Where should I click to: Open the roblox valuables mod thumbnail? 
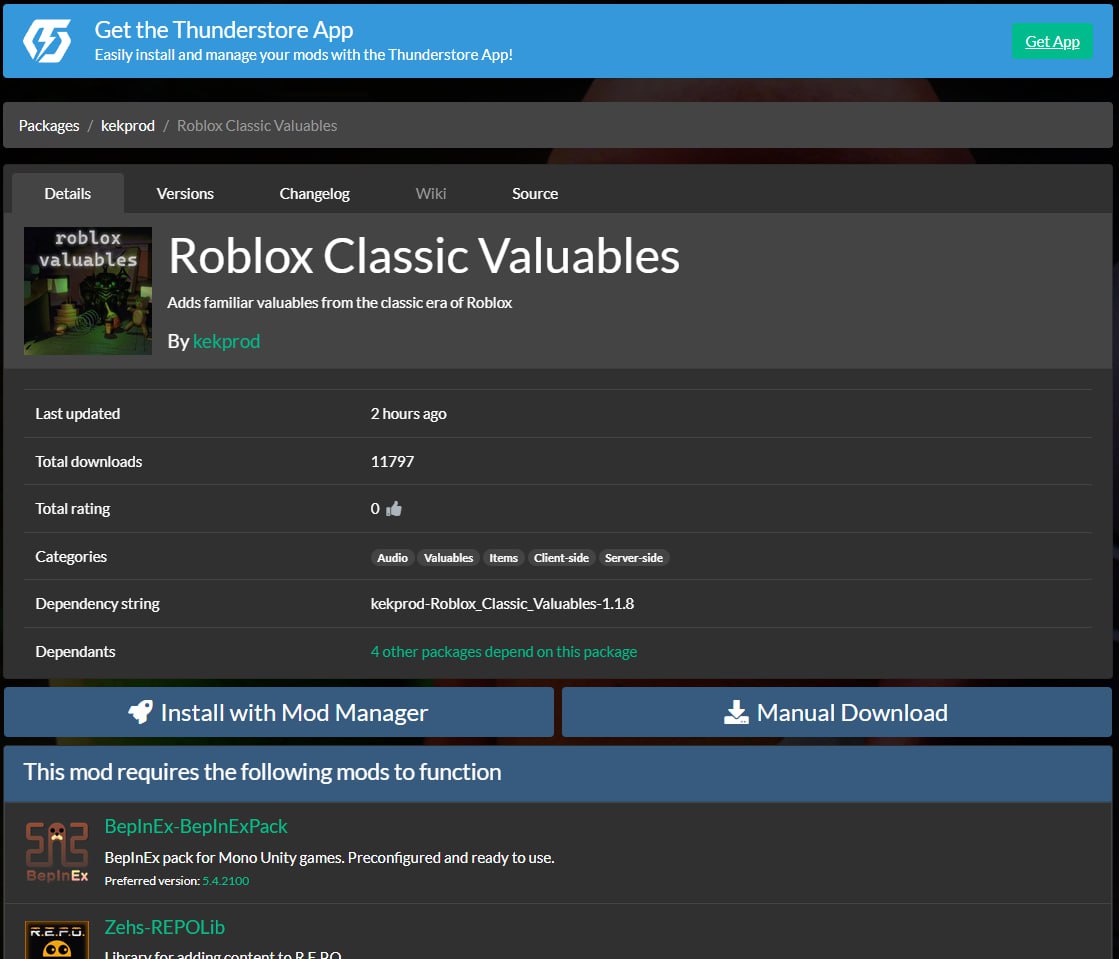[x=88, y=291]
